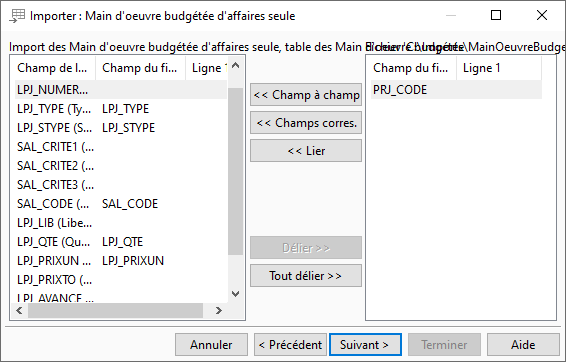
Task: Open help with the Aide button
Action: (x=523, y=345)
